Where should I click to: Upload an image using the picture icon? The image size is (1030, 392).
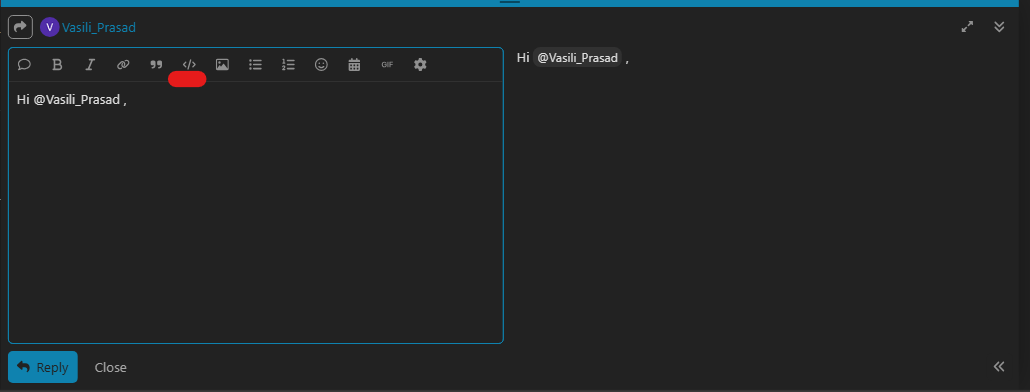pyautogui.click(x=222, y=64)
